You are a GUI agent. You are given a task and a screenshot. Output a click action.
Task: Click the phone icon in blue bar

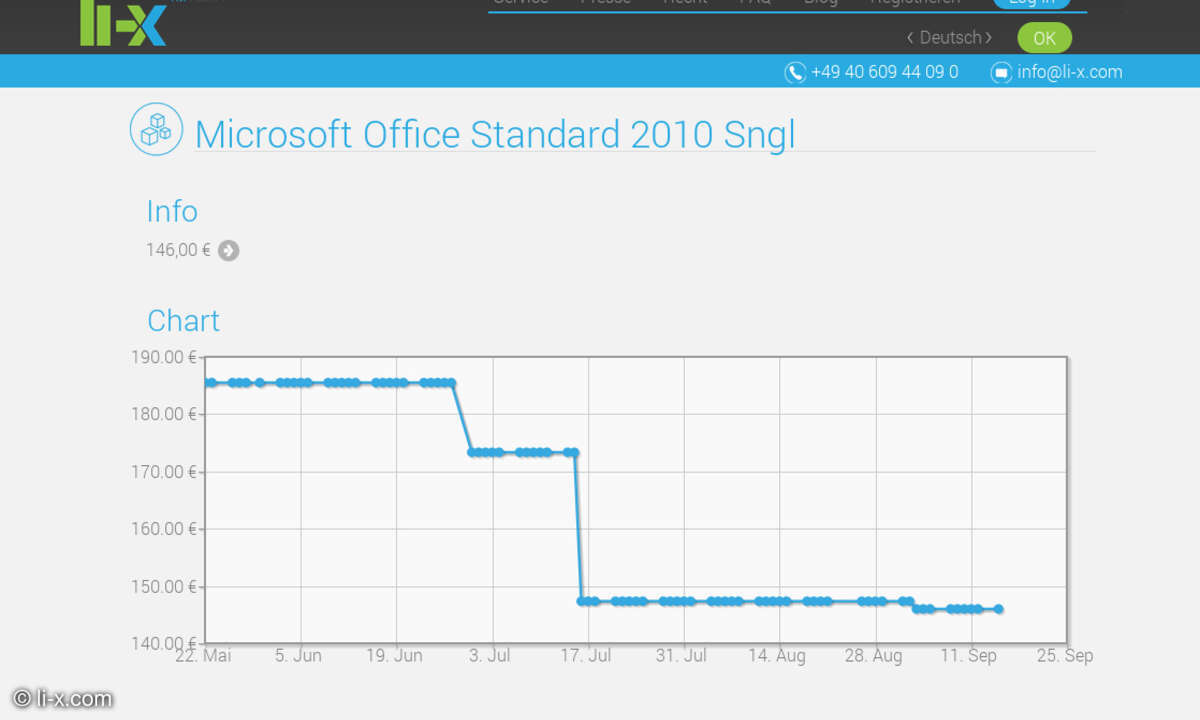[x=795, y=72]
